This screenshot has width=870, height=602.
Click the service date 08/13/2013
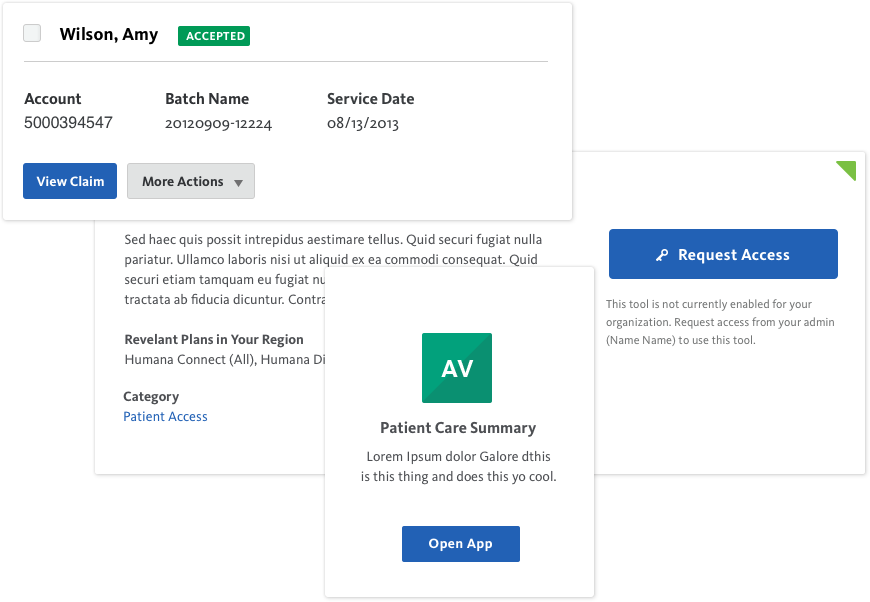click(x=363, y=123)
